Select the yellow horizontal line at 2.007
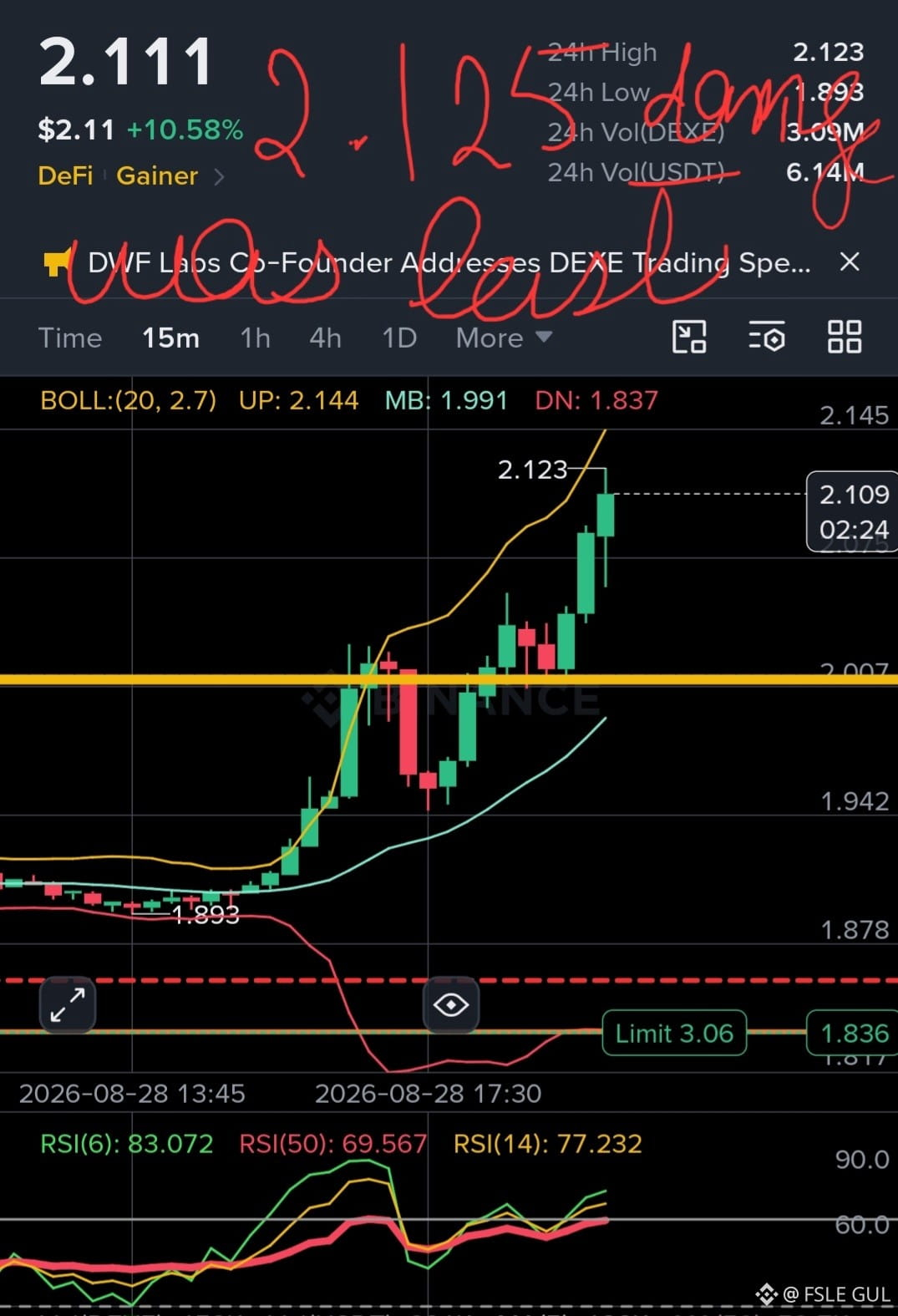This screenshot has width=898, height=1316. tap(449, 680)
